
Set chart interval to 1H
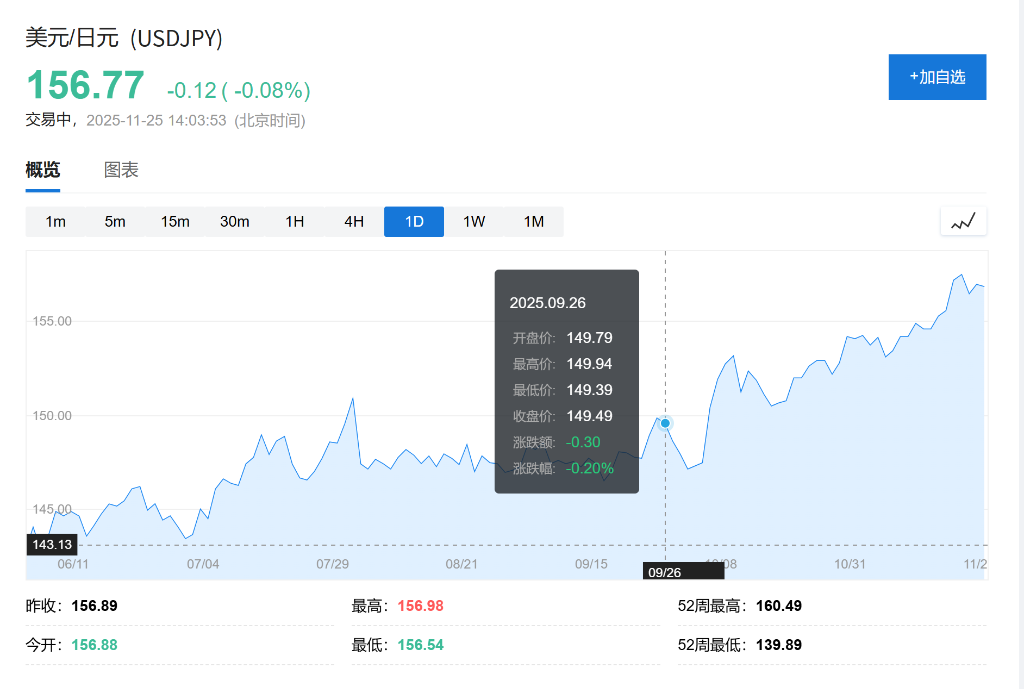pos(294,222)
